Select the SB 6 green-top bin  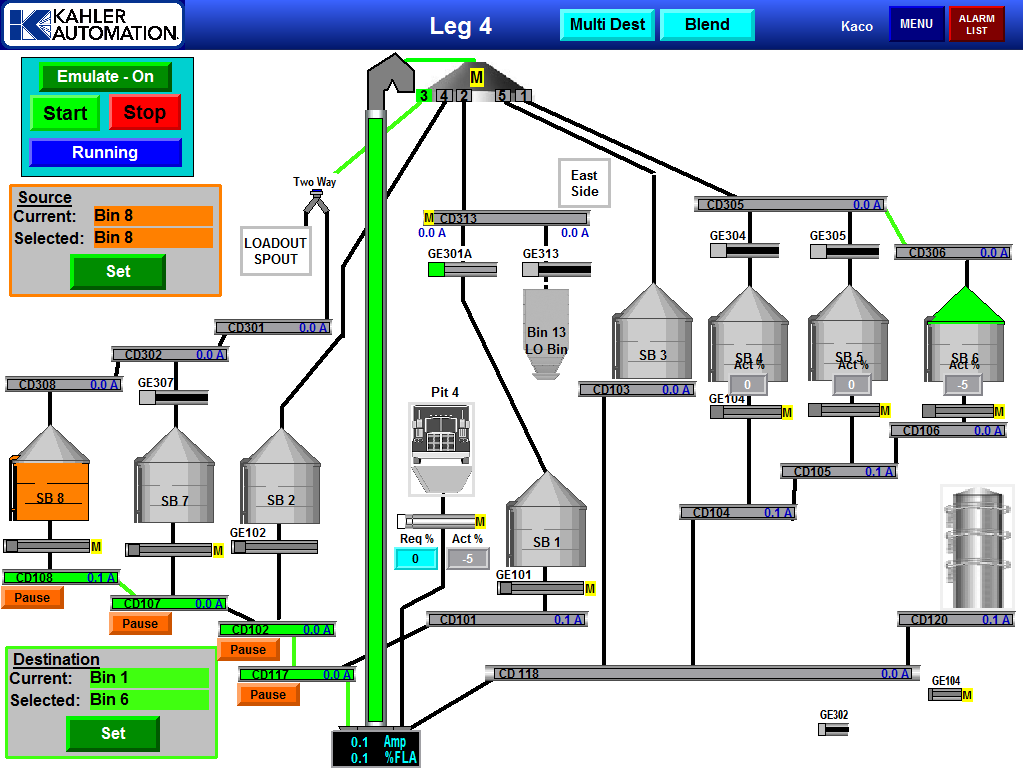pos(966,334)
